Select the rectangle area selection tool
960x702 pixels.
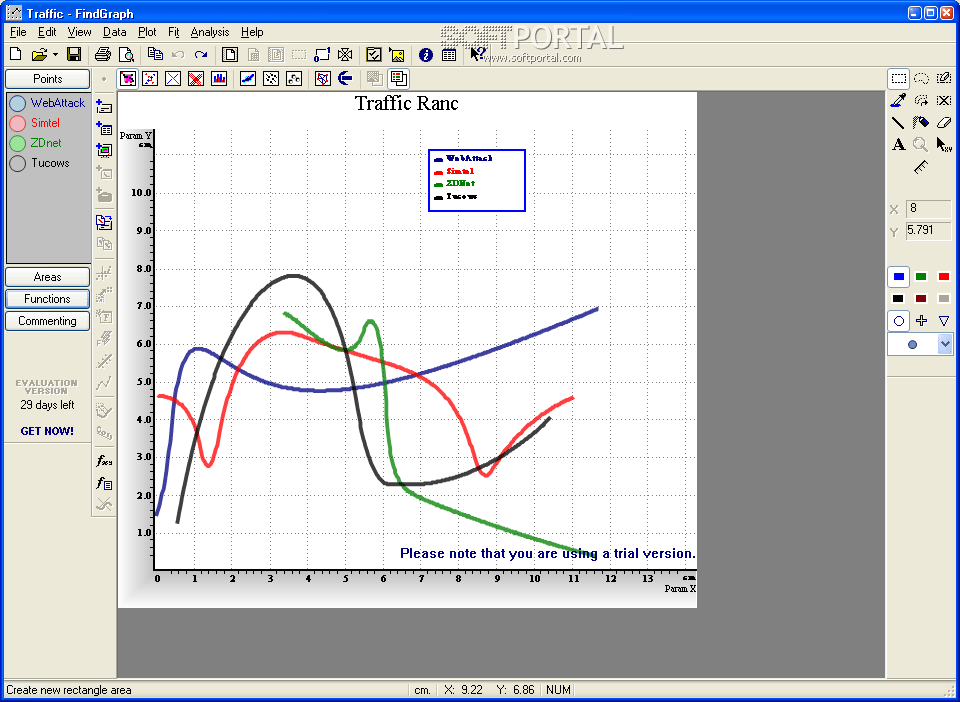pyautogui.click(x=899, y=78)
